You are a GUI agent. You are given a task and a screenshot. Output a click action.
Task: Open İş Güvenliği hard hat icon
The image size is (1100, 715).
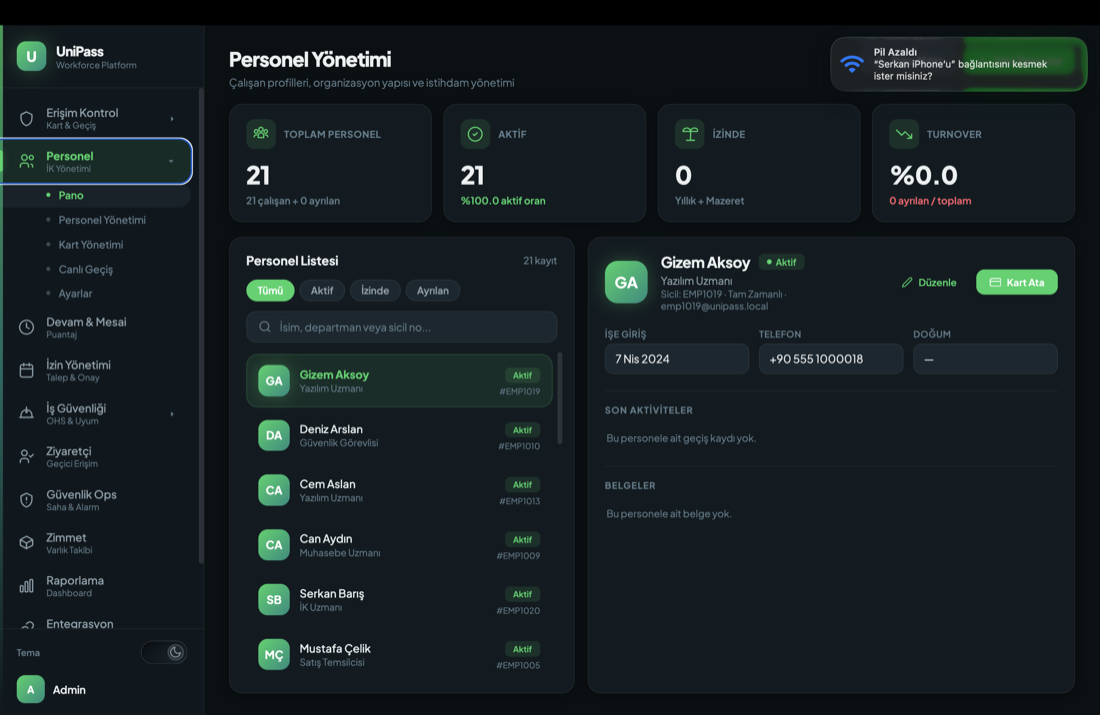point(27,413)
